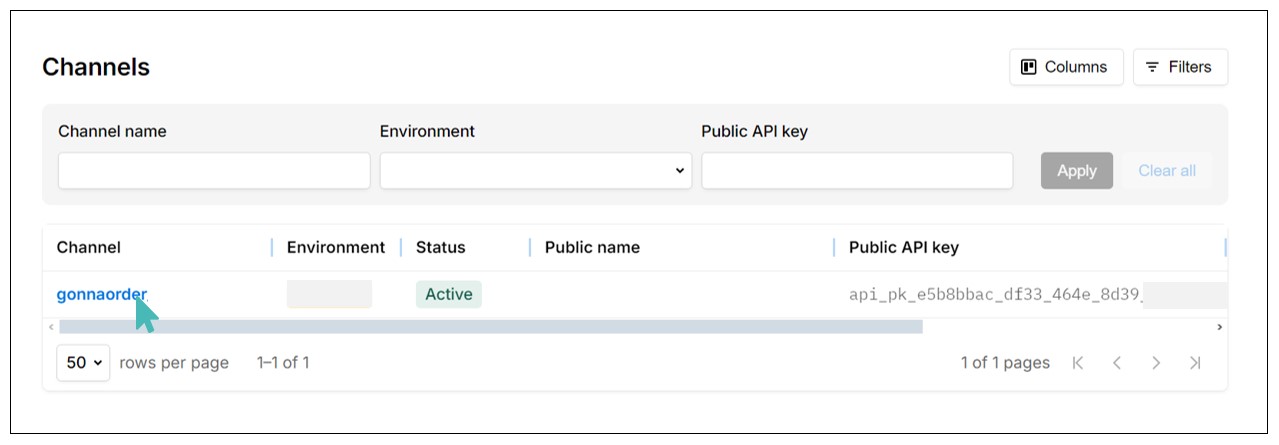Open the Columns settings button
This screenshot has height=445, width=1279.
(1066, 67)
